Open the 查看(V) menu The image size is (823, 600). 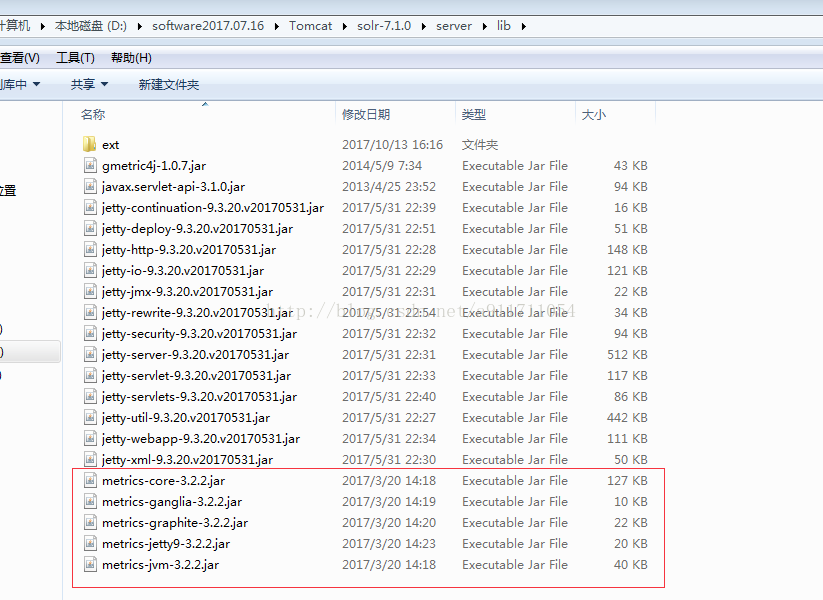[x=20, y=58]
